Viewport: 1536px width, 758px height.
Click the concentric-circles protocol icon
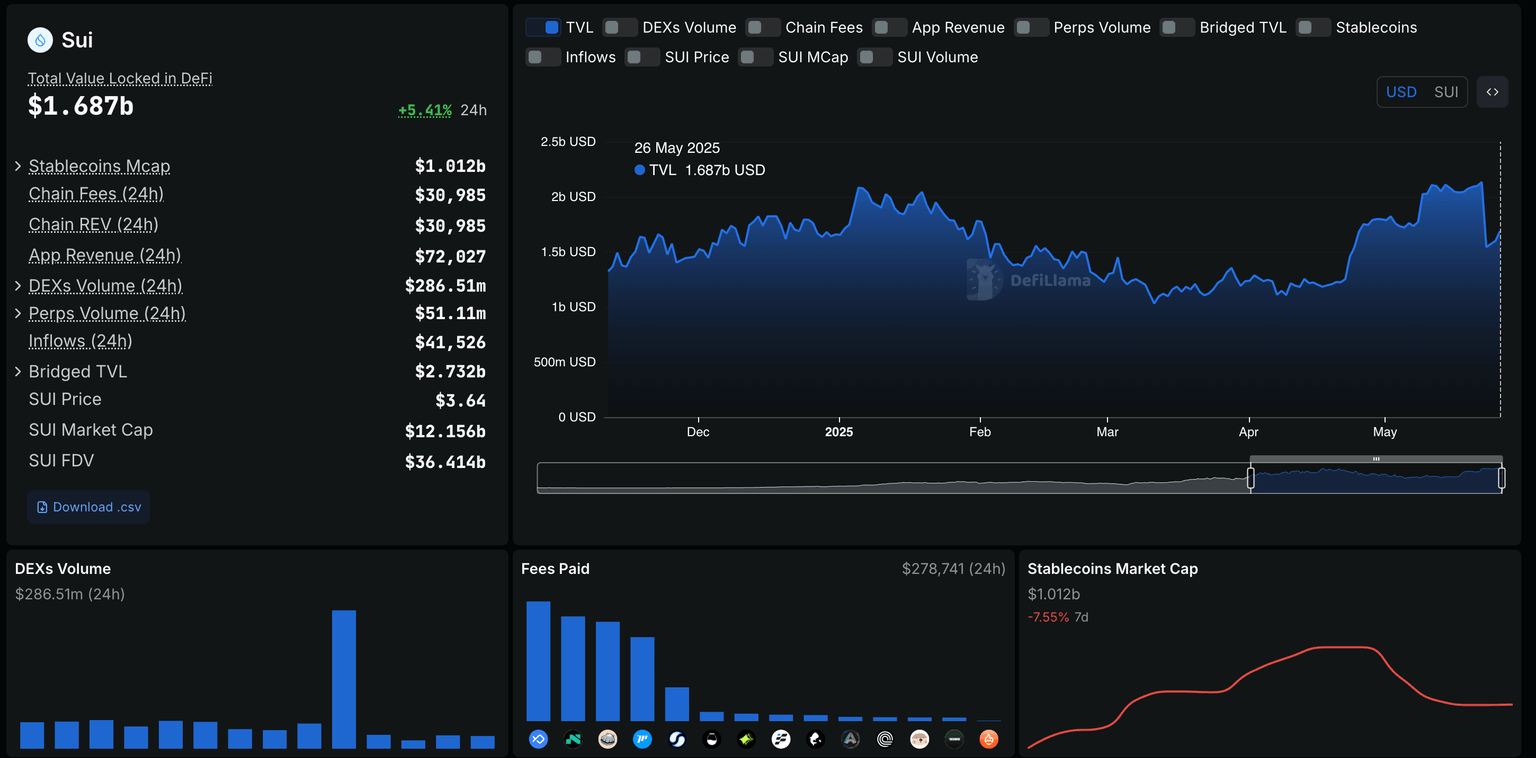pyautogui.click(x=885, y=740)
